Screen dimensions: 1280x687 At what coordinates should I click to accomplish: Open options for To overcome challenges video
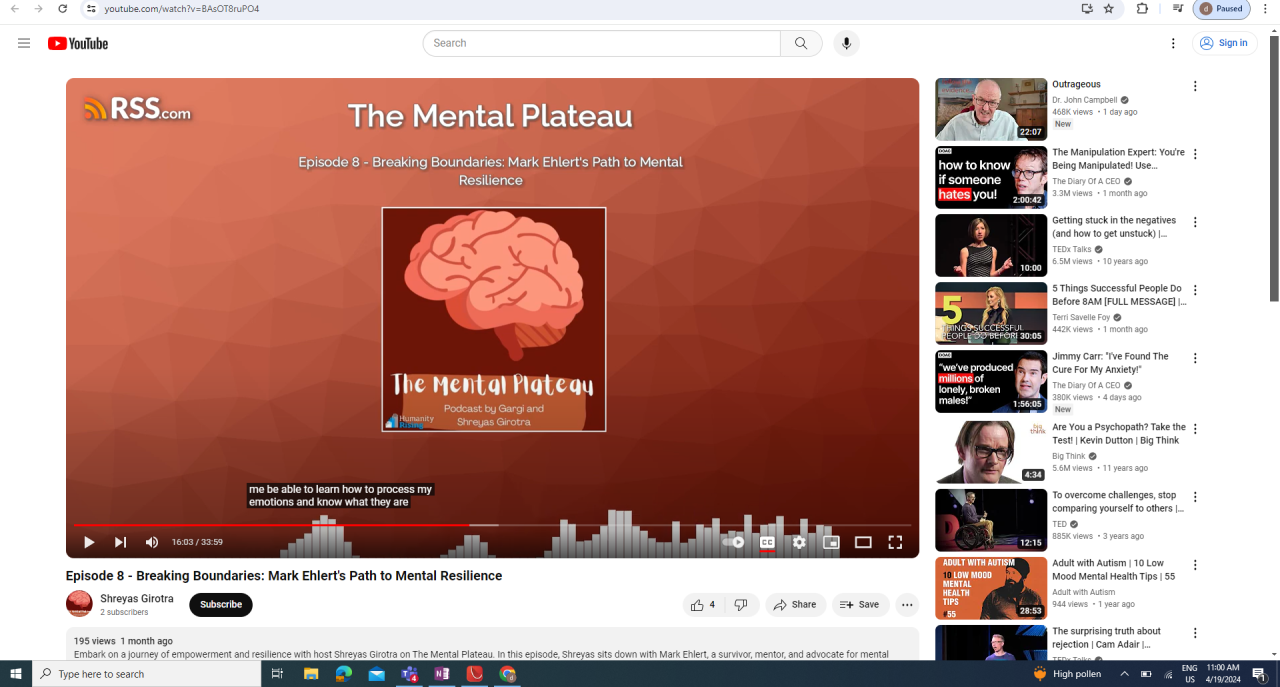click(1195, 497)
